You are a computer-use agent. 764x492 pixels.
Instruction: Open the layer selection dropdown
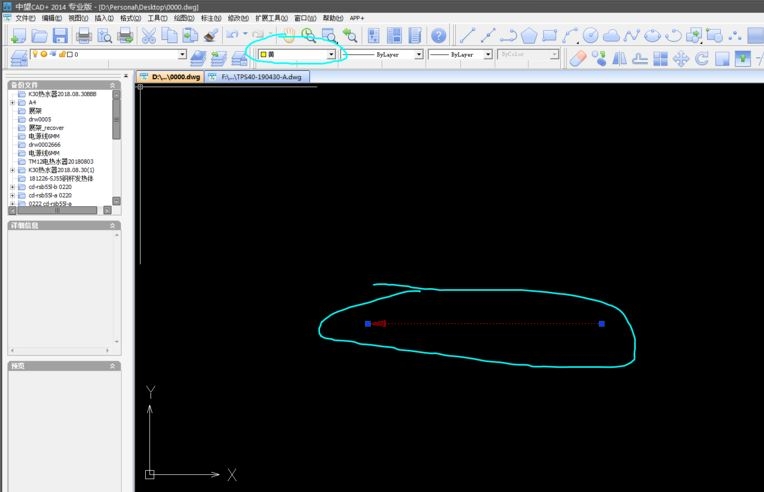pyautogui.click(x=182, y=55)
